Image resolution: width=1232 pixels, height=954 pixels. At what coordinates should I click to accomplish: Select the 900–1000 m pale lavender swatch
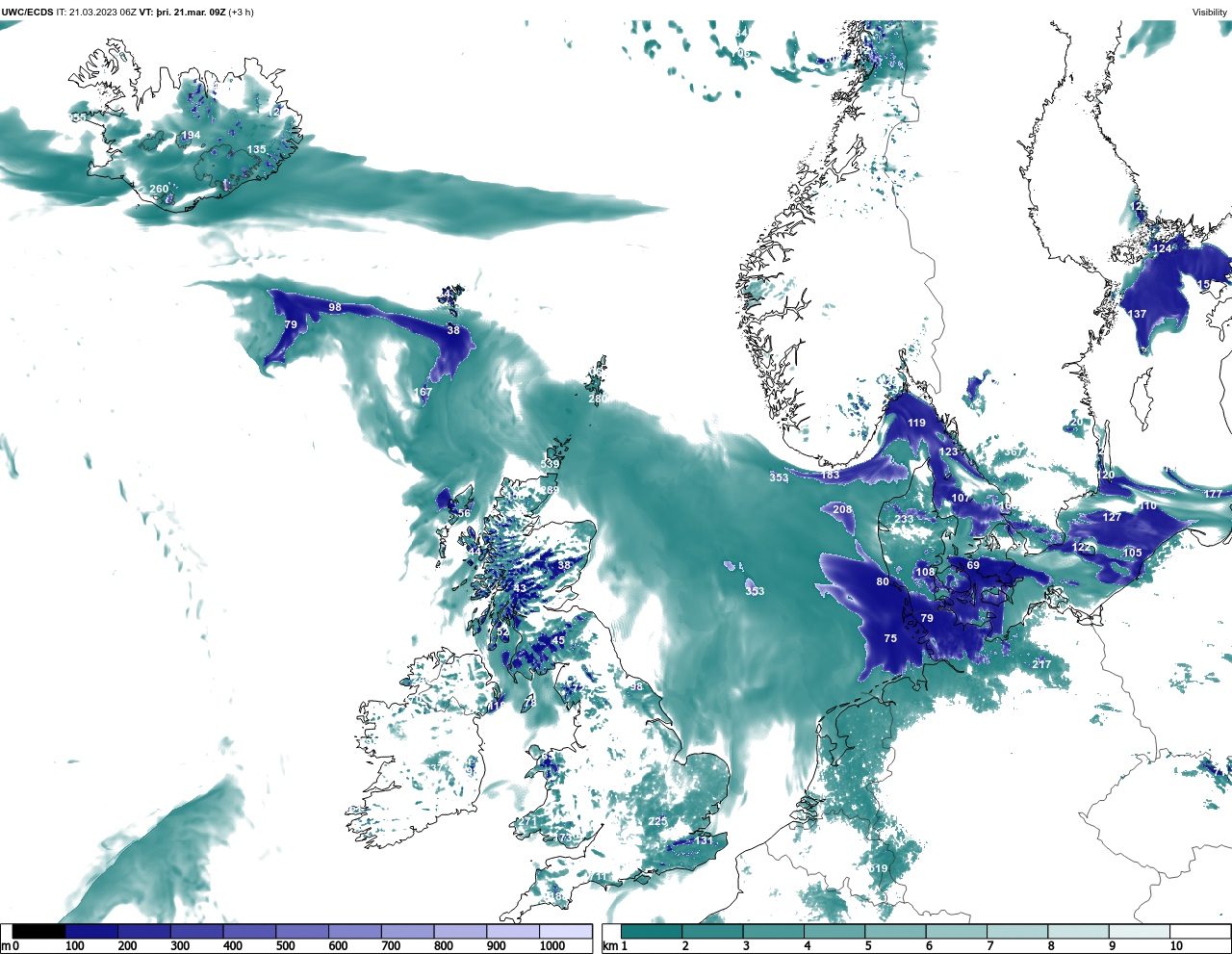pos(513,931)
